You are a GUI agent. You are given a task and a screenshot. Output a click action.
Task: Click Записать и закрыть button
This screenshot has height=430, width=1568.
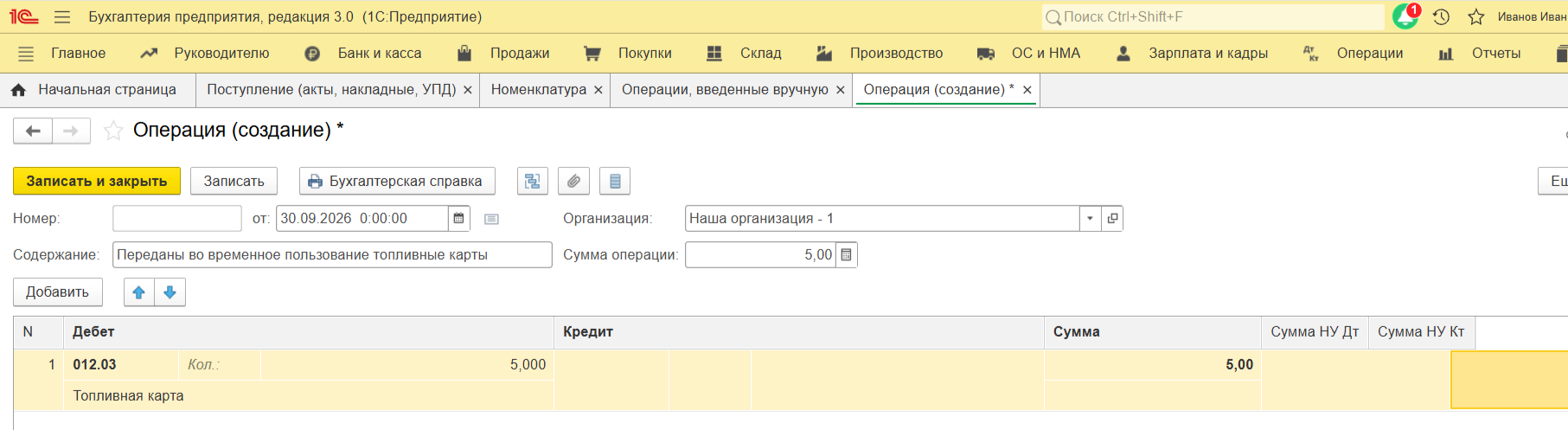[97, 181]
